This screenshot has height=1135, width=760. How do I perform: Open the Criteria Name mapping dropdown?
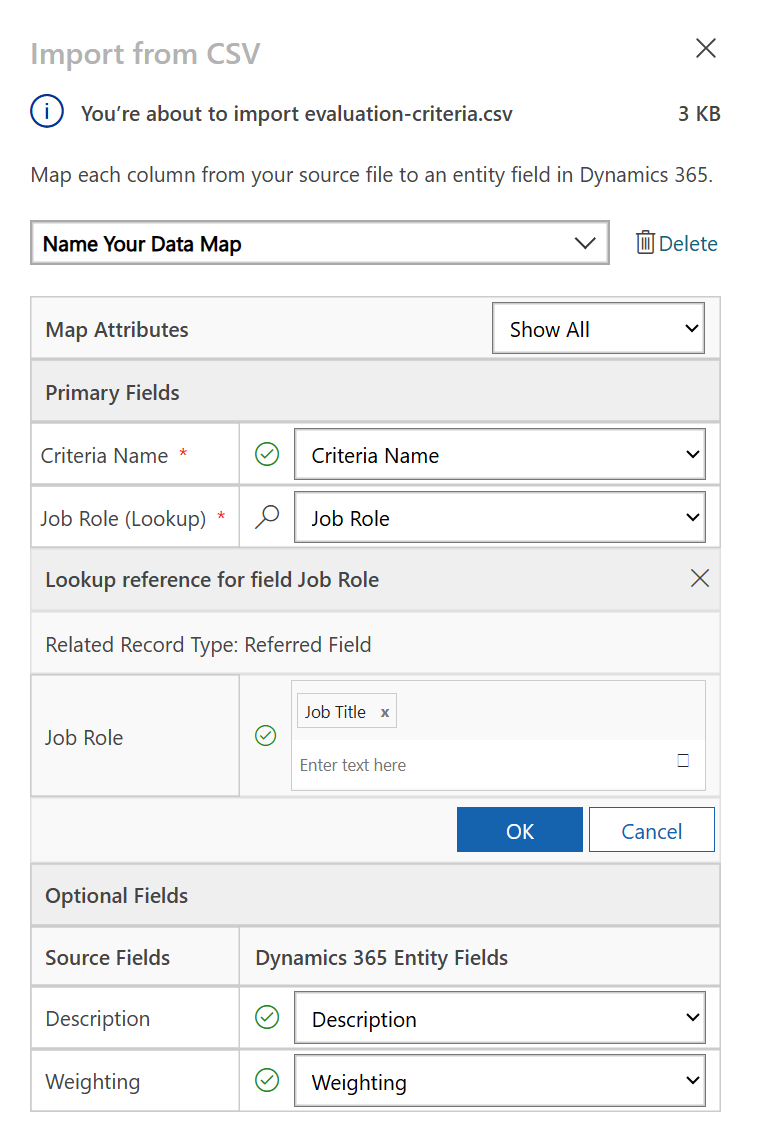[499, 455]
